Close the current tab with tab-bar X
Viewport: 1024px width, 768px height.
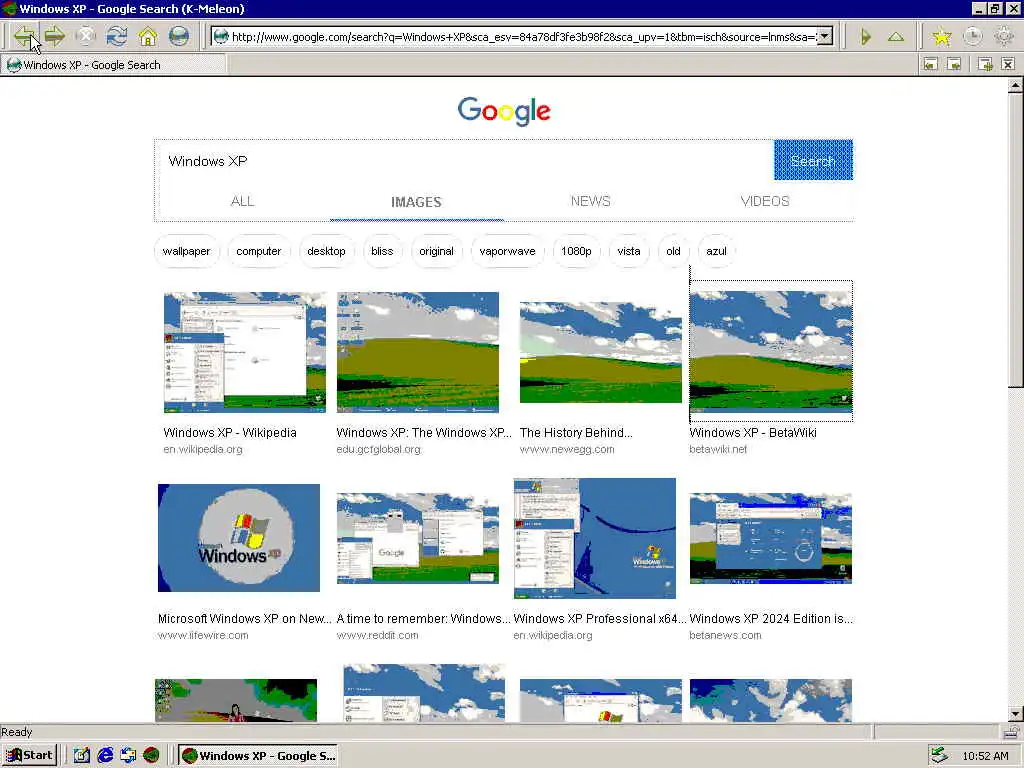point(1008,64)
